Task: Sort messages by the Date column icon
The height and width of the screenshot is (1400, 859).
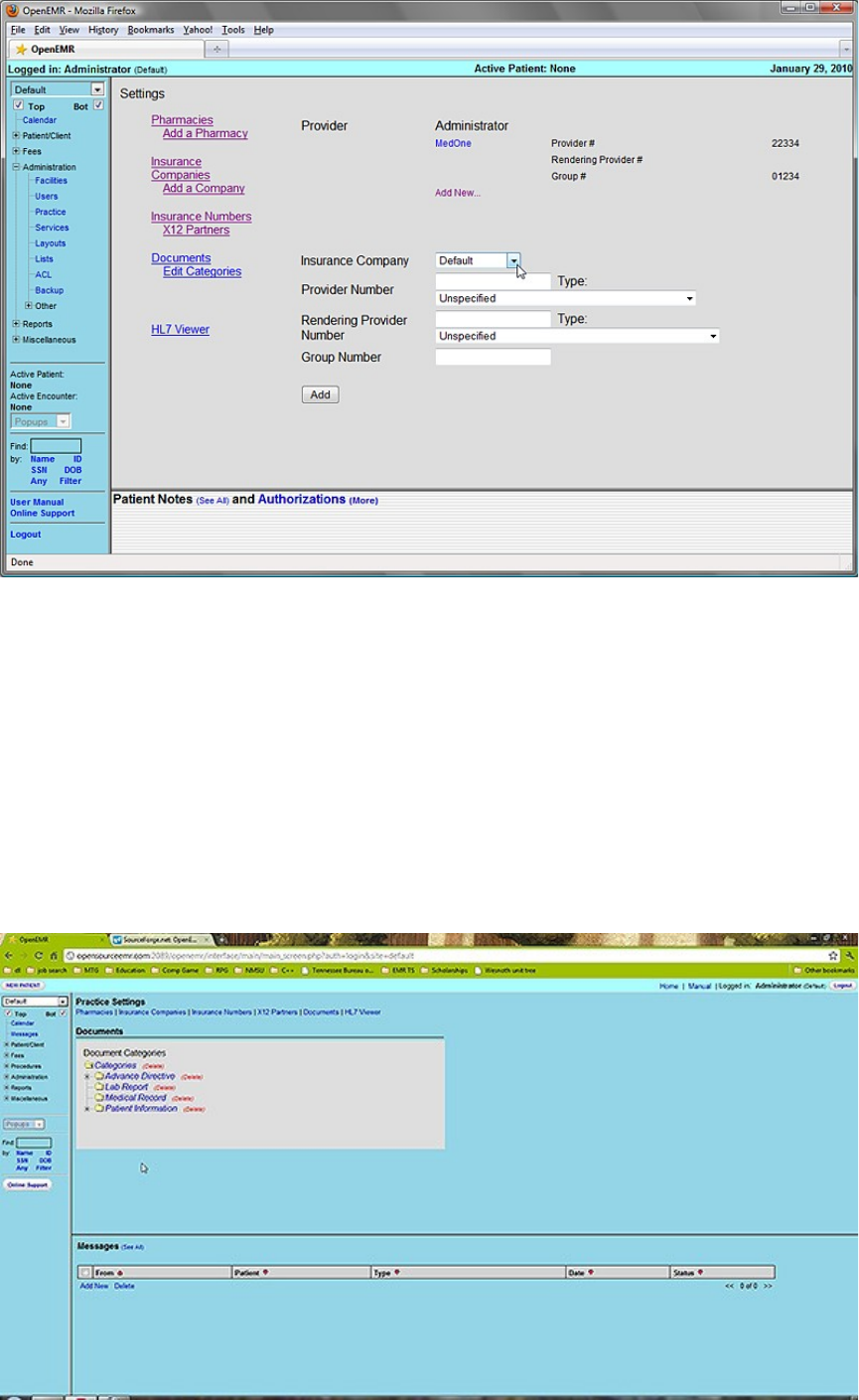Action: click(x=591, y=1272)
